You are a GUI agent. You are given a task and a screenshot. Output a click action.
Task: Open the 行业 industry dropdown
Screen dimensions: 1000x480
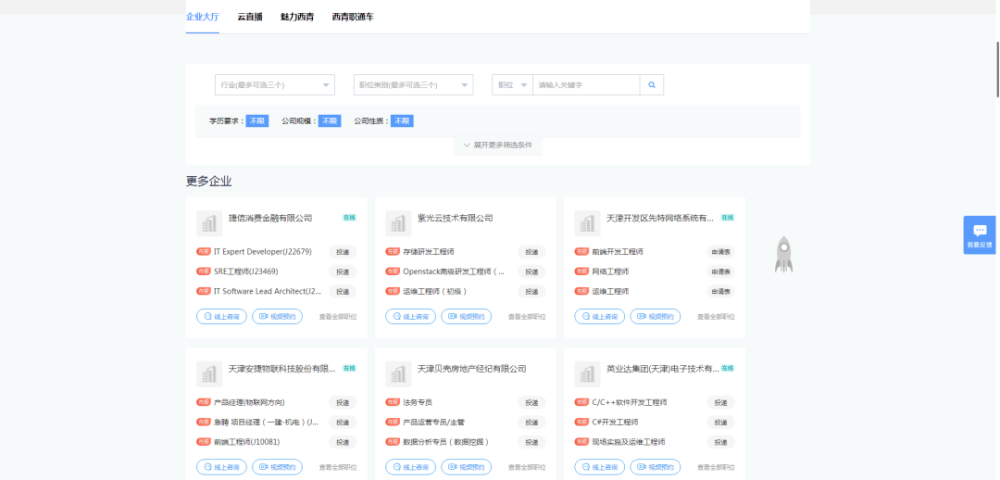[x=274, y=85]
